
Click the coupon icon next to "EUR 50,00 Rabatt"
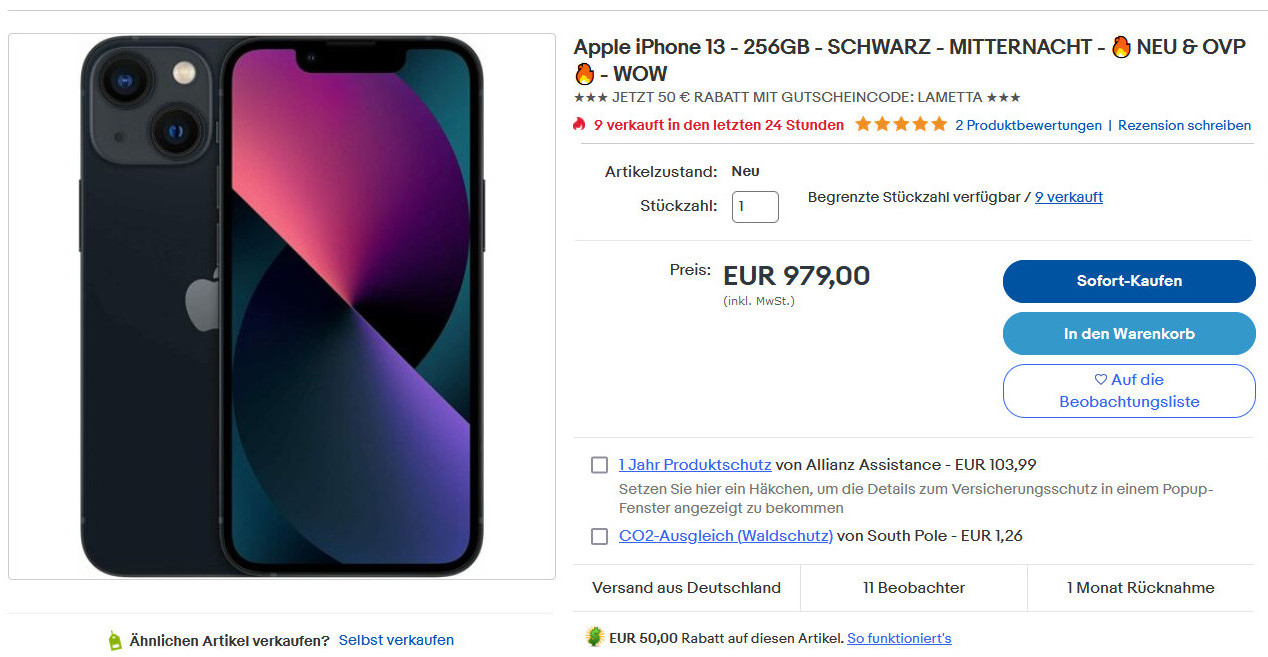point(595,638)
